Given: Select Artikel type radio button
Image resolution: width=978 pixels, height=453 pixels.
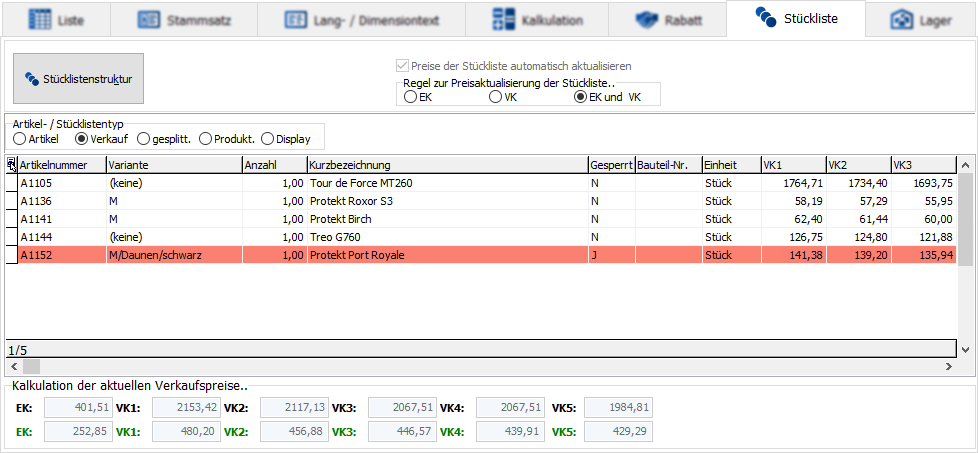Looking at the screenshot, I should coord(19,139).
